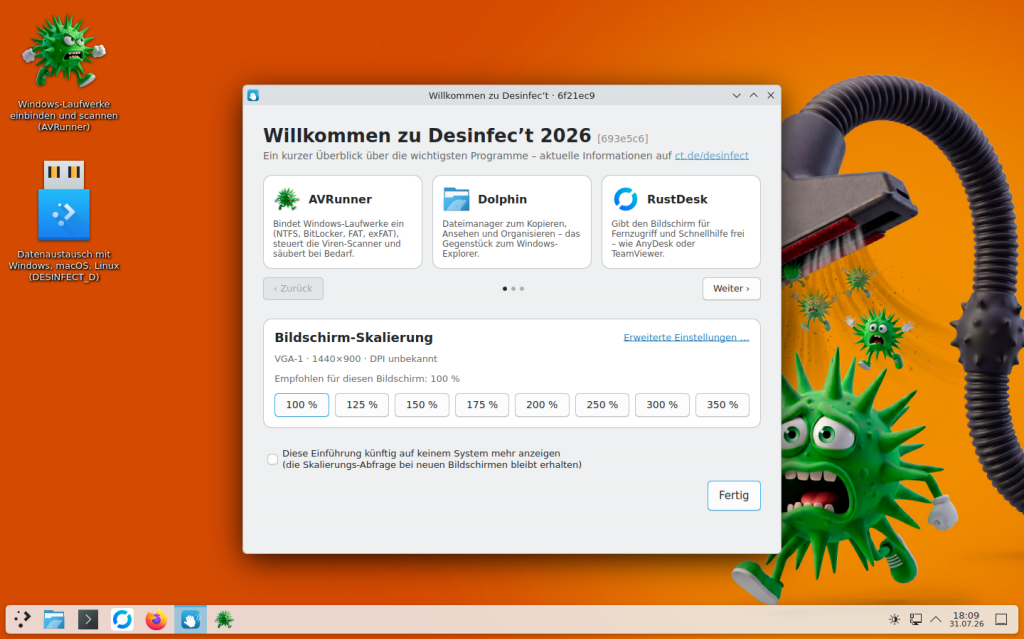
Task: Select the active welcome app taskbar entry
Action: pyautogui.click(x=190, y=619)
